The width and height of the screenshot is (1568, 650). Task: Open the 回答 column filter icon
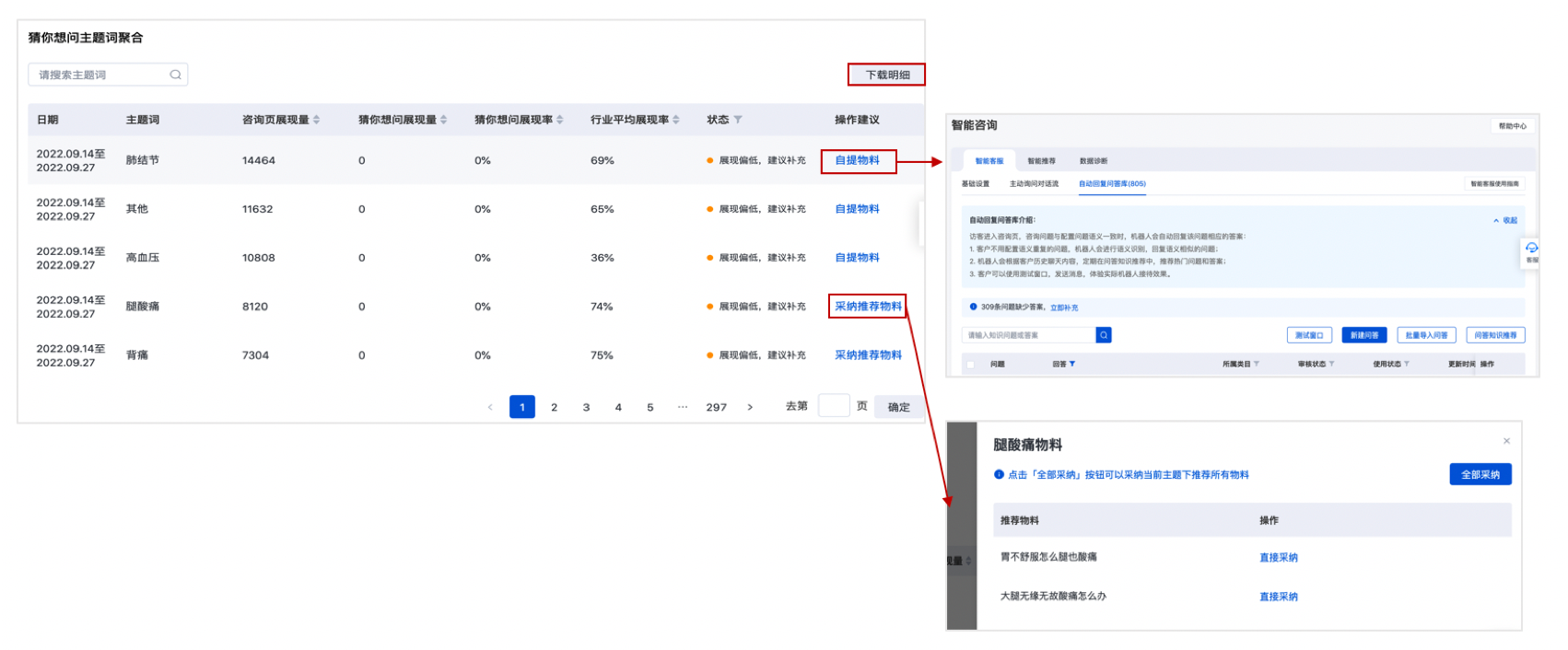coord(1072,364)
